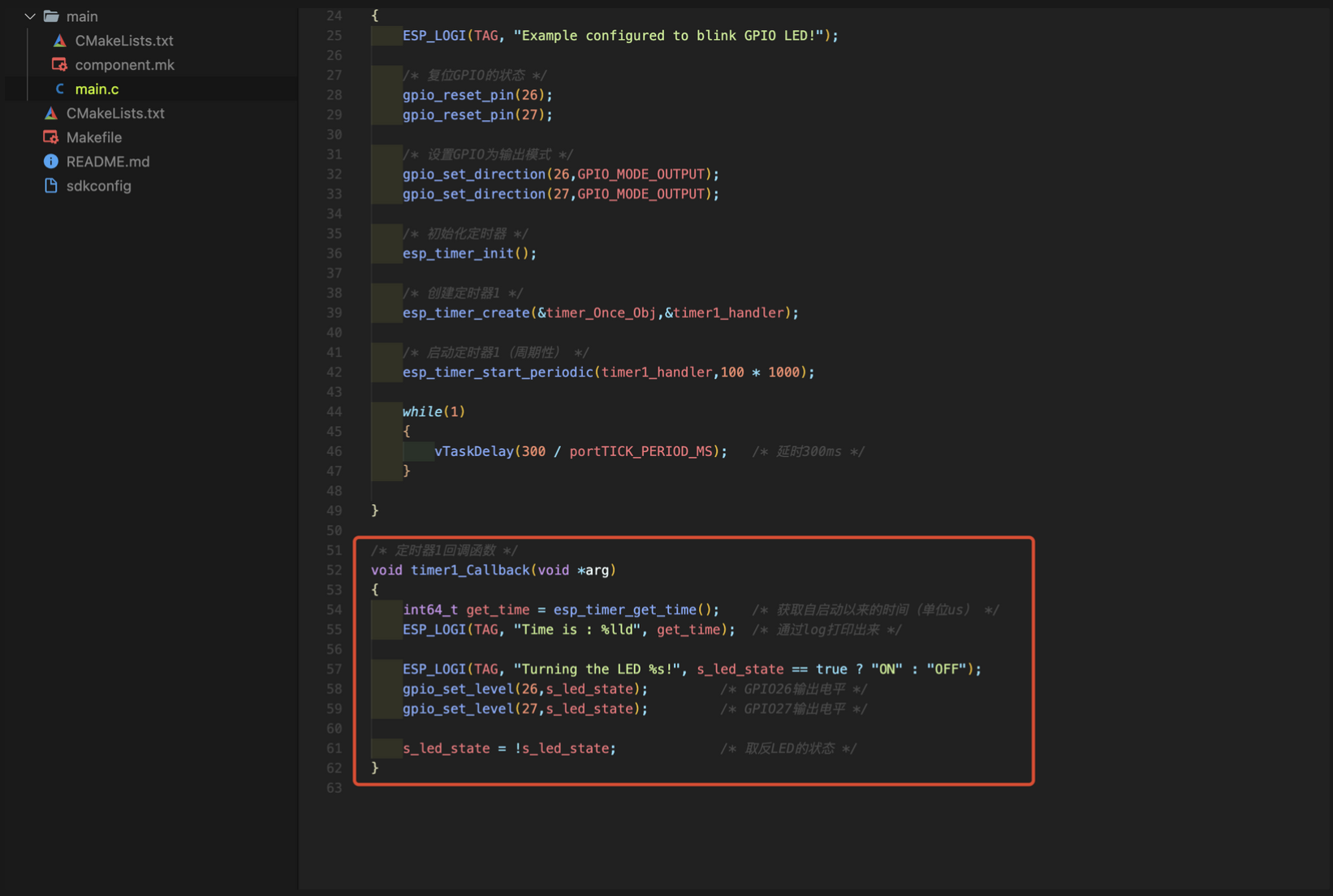Click the 定时器1回调函数 comment
This screenshot has width=1333, height=896.
pos(444,550)
